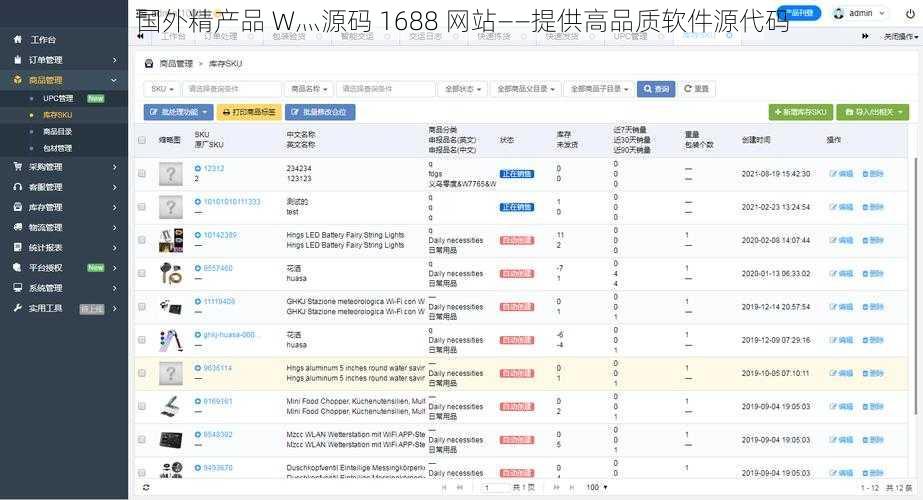Click the 采购管理 shopping cart icon
The width and height of the screenshot is (923, 500).
18,167
